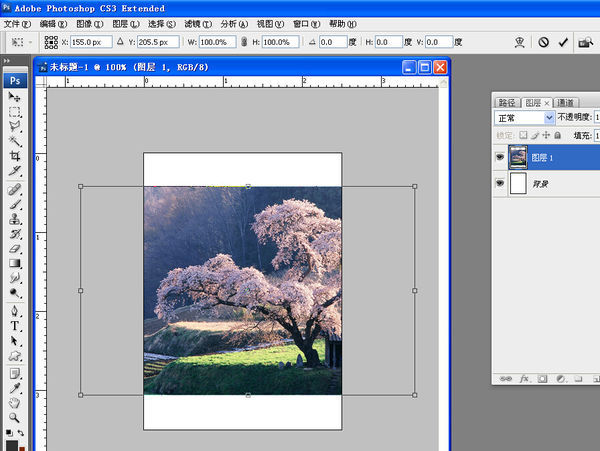This screenshot has width=600, height=451.
Task: Hide 图层 1 using its eye icon
Action: (x=500, y=157)
